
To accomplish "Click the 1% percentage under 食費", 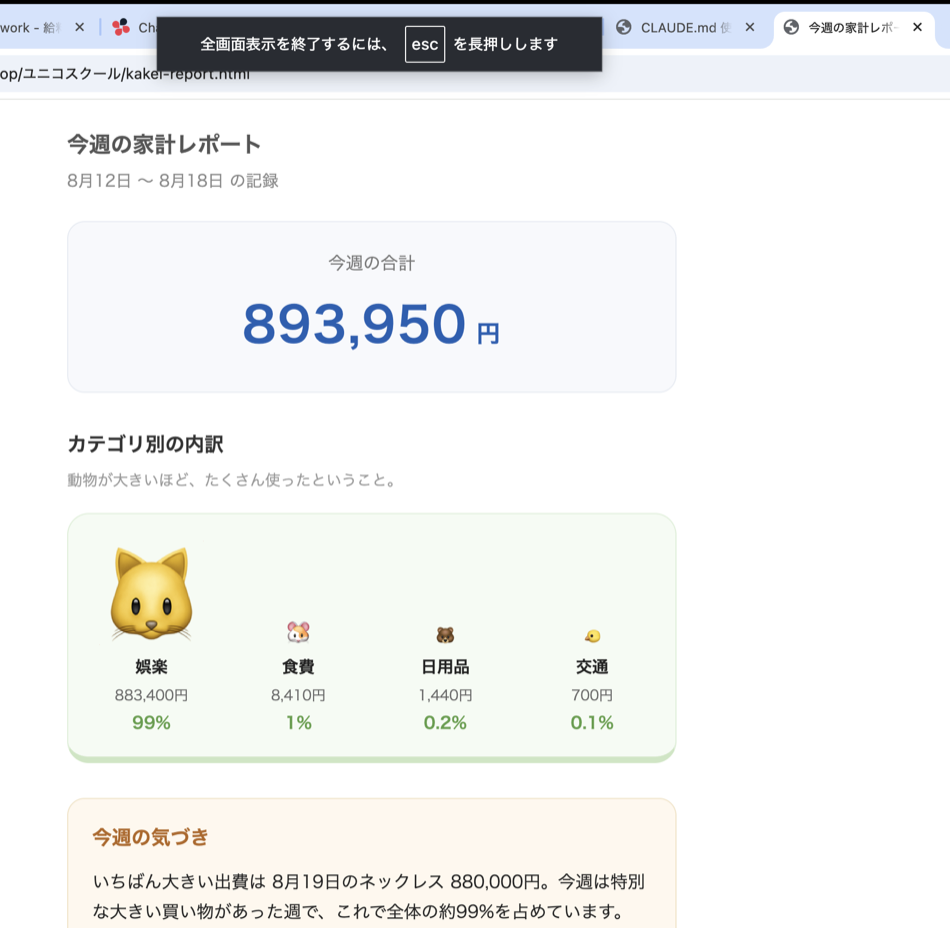I will point(299,723).
